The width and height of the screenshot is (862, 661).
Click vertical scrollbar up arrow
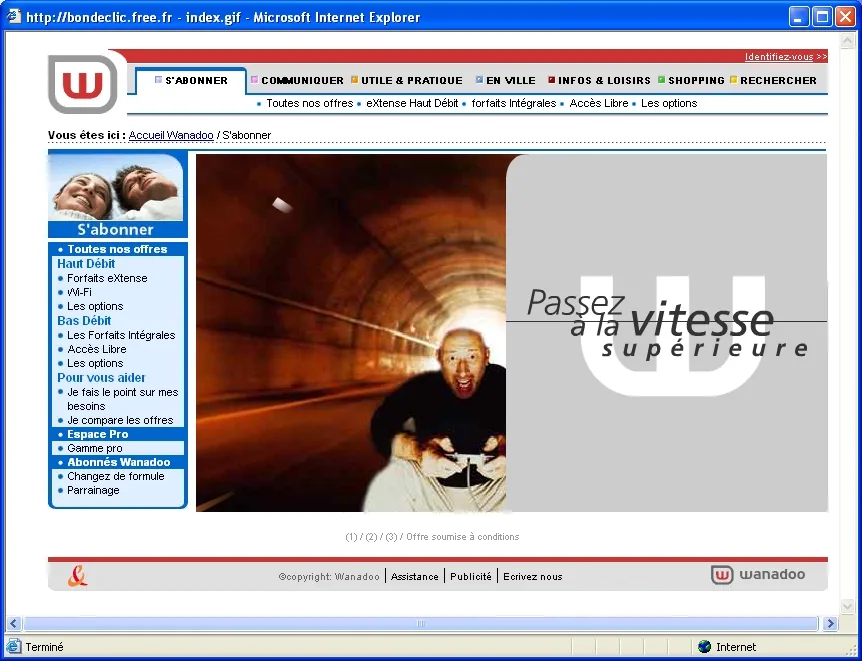click(x=847, y=40)
